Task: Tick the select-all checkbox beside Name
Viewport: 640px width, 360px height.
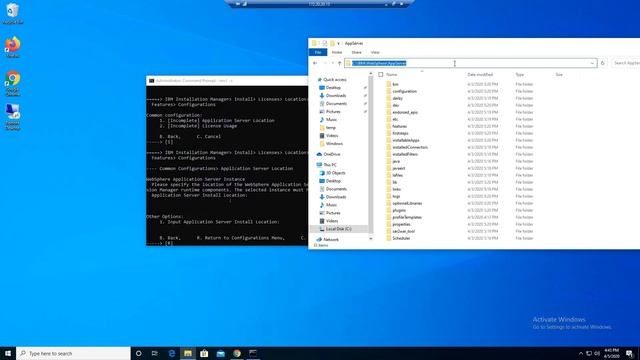Action: pyautogui.click(x=381, y=75)
